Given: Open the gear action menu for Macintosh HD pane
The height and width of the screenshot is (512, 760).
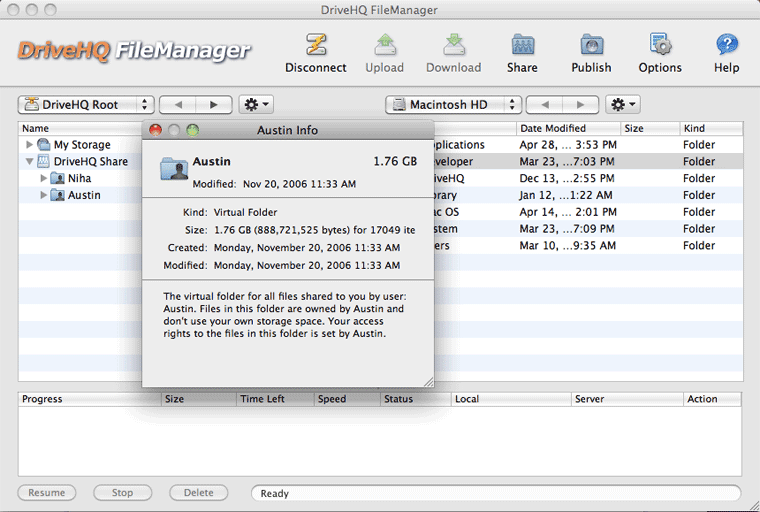Looking at the screenshot, I should coord(623,104).
